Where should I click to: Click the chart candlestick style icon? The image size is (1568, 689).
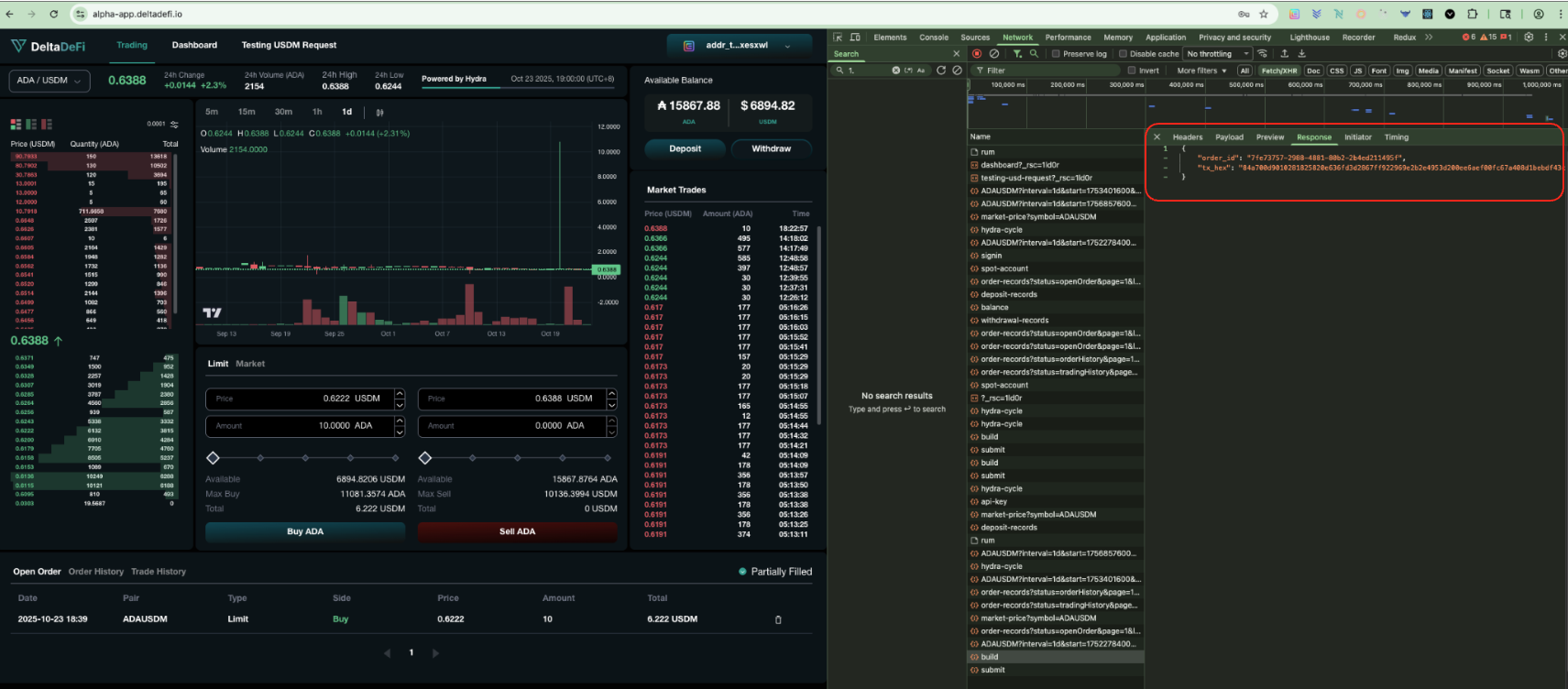coord(379,112)
